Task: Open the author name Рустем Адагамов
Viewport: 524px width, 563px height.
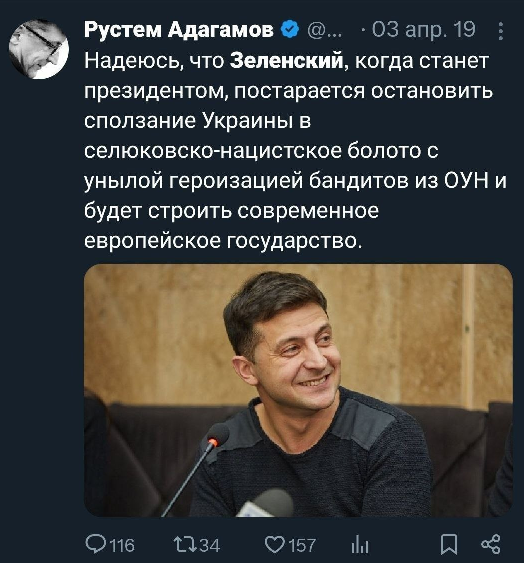Action: (179, 29)
